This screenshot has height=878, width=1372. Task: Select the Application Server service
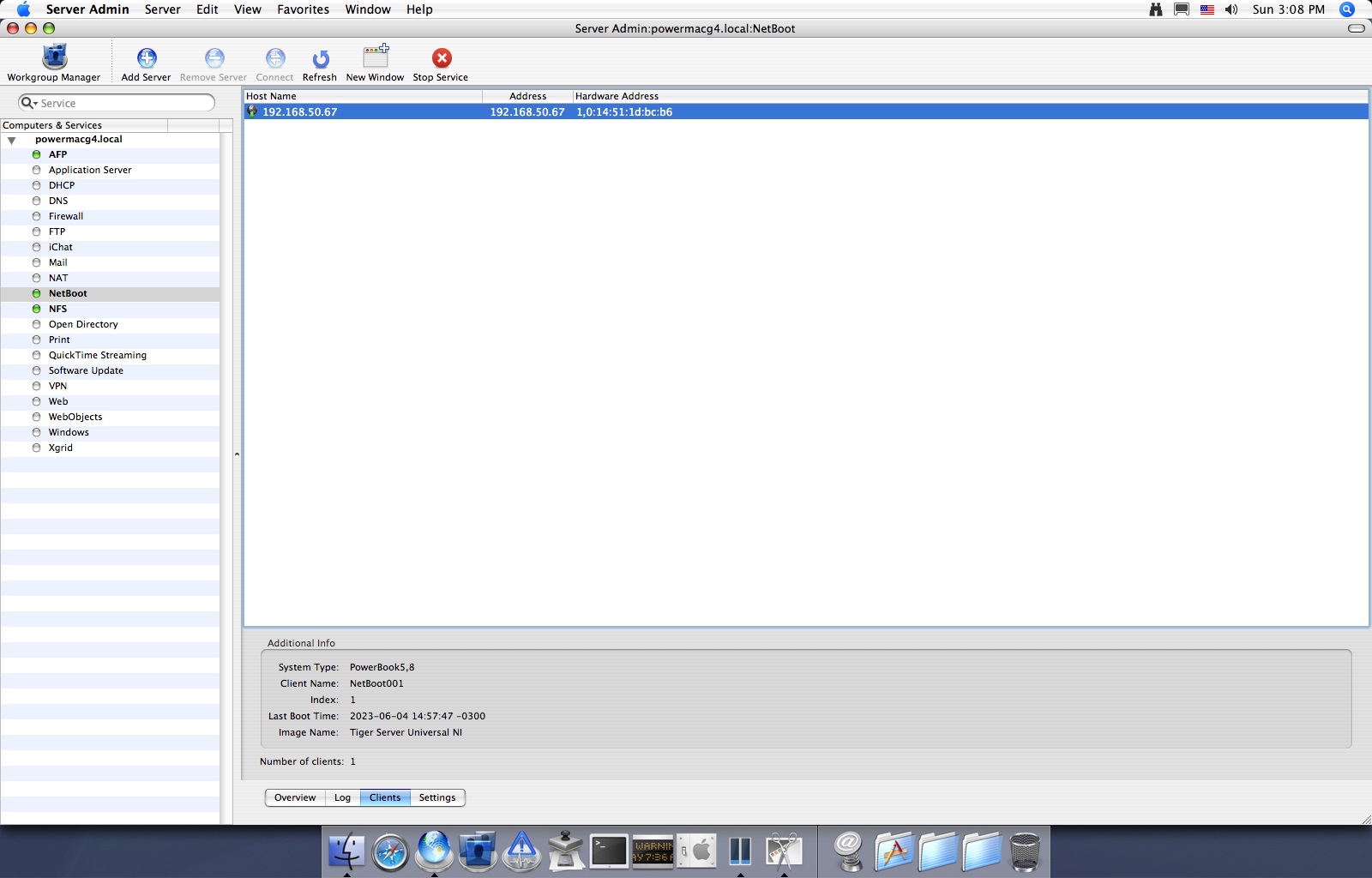(x=110, y=170)
